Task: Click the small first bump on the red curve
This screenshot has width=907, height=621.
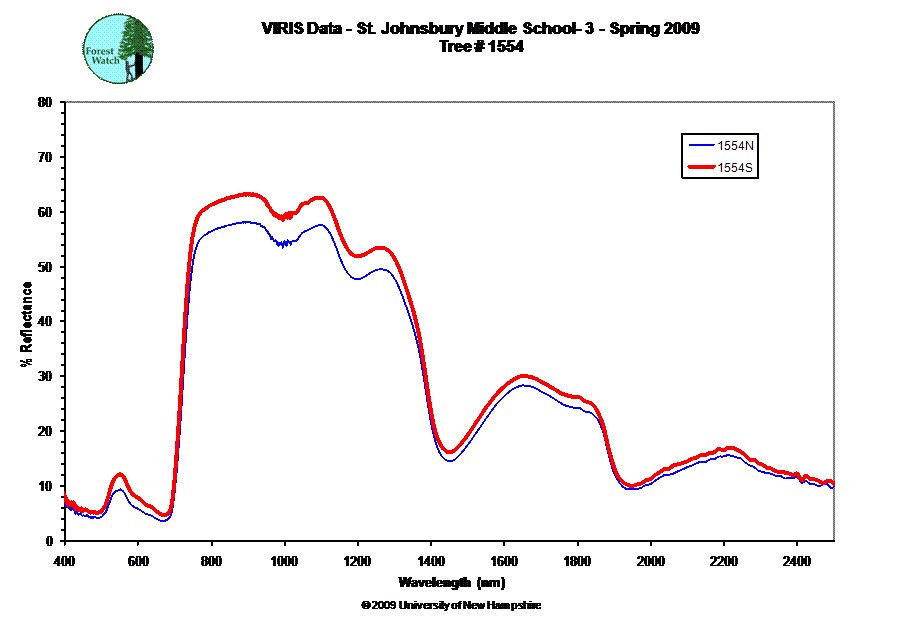Action: [119, 474]
